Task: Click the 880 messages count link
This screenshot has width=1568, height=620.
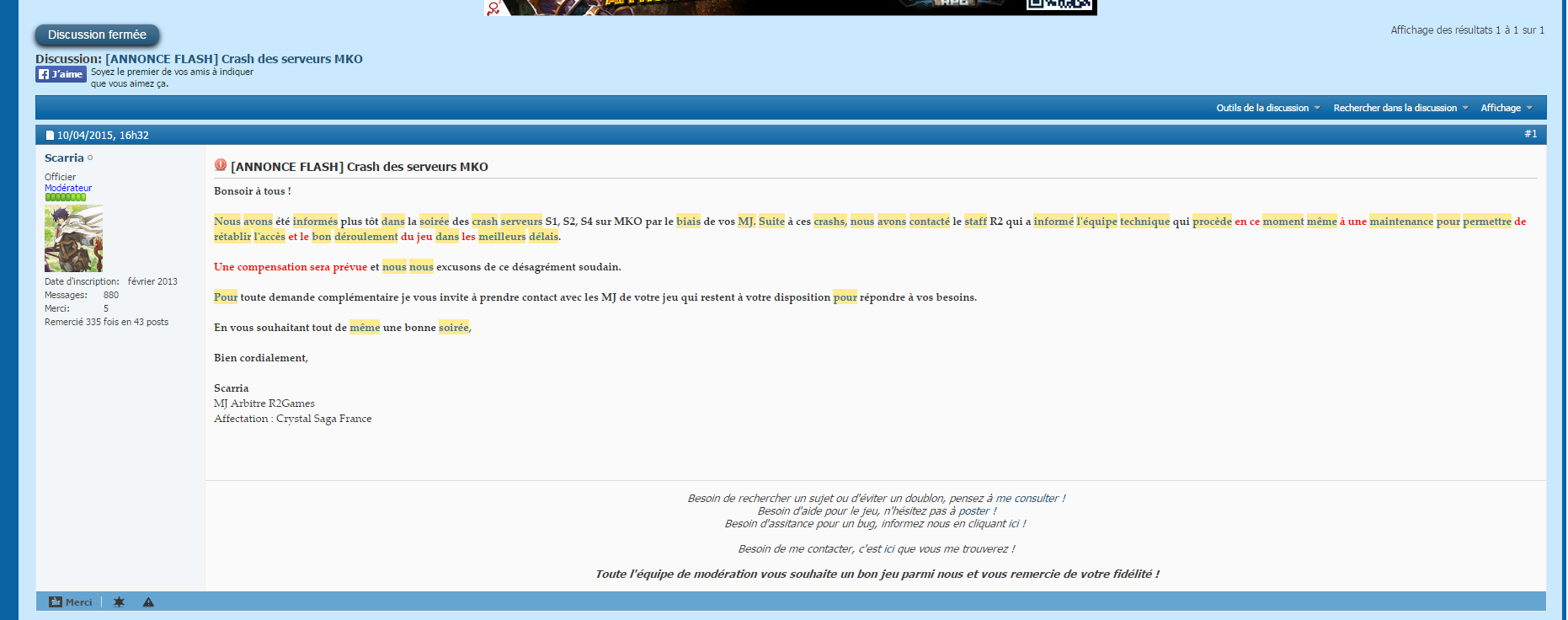Action: [x=111, y=295]
